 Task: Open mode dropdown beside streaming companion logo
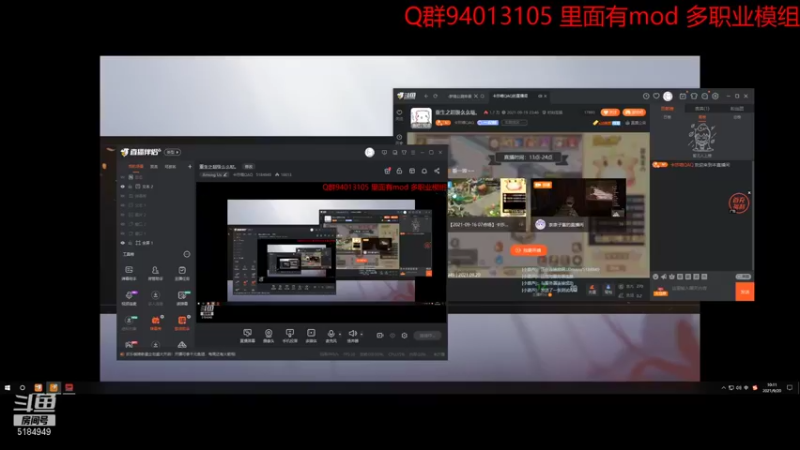172,152
